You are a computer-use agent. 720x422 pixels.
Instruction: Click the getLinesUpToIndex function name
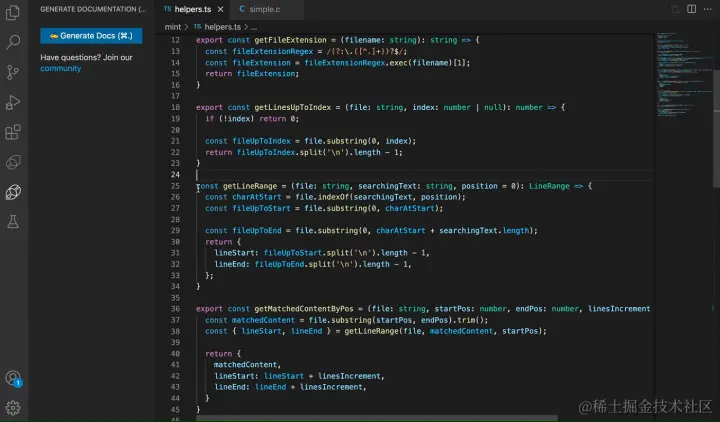coord(292,107)
